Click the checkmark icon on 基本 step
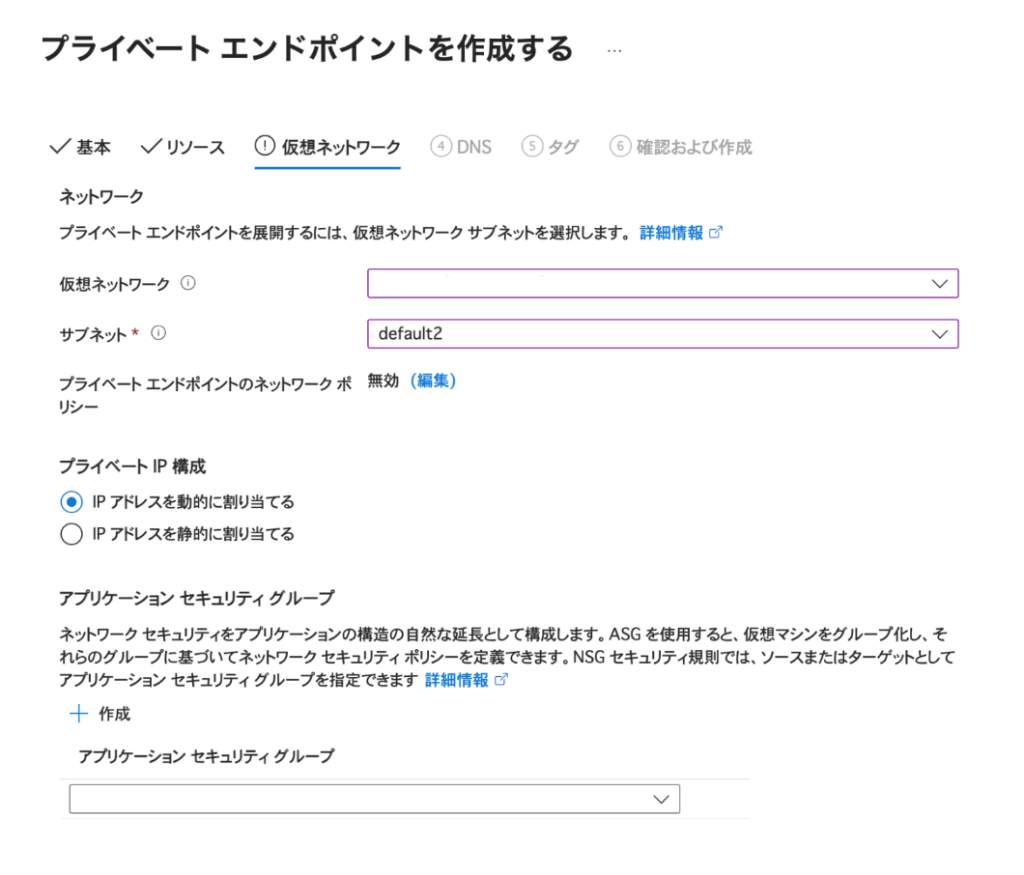1024x875 pixels. (58, 147)
